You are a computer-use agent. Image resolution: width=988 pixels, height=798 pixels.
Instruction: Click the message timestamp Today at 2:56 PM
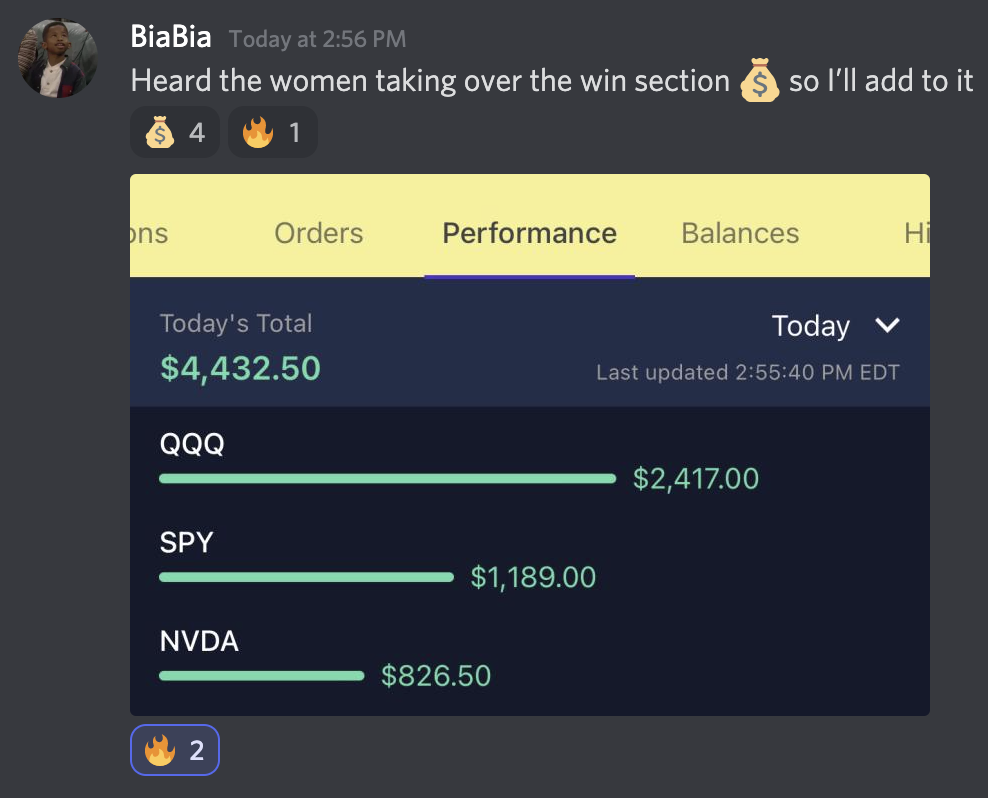(x=317, y=40)
